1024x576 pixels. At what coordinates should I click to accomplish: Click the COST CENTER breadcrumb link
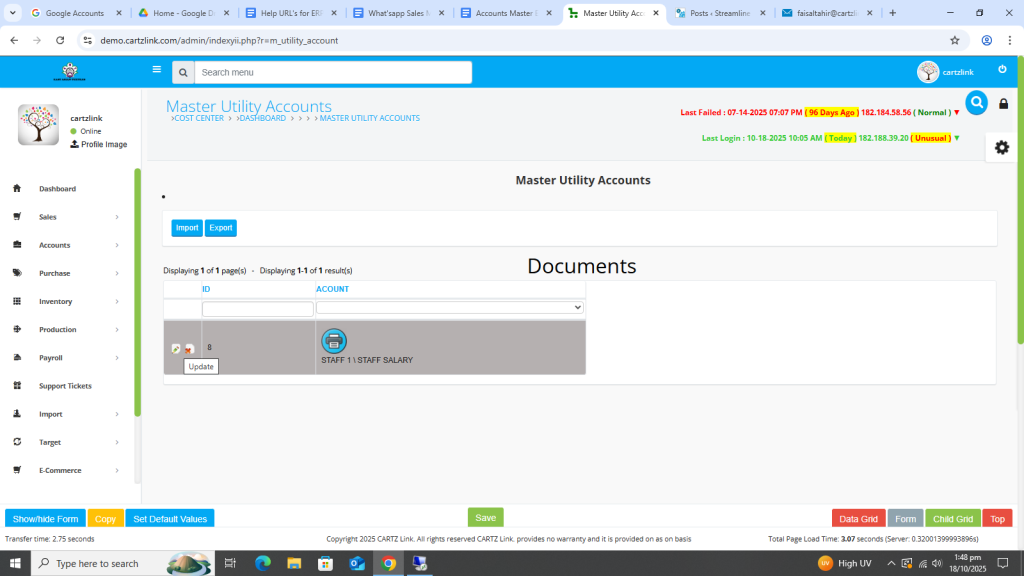(199, 119)
